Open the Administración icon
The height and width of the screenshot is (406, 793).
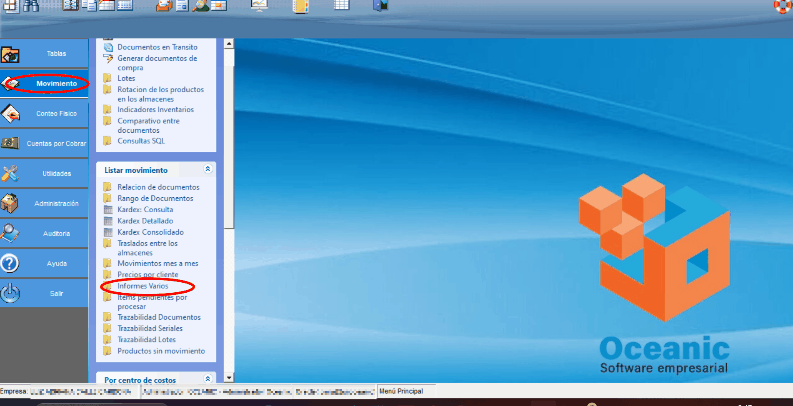(x=11, y=203)
